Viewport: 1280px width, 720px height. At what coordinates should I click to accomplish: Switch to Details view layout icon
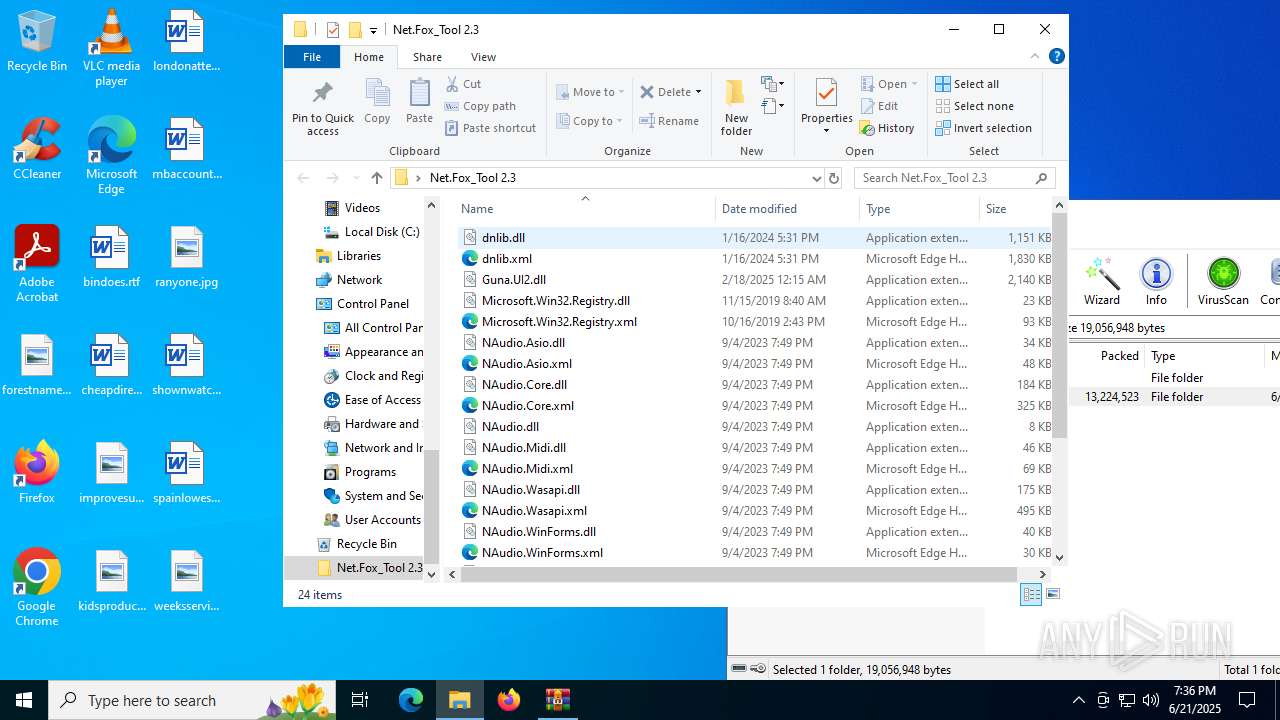click(1031, 594)
